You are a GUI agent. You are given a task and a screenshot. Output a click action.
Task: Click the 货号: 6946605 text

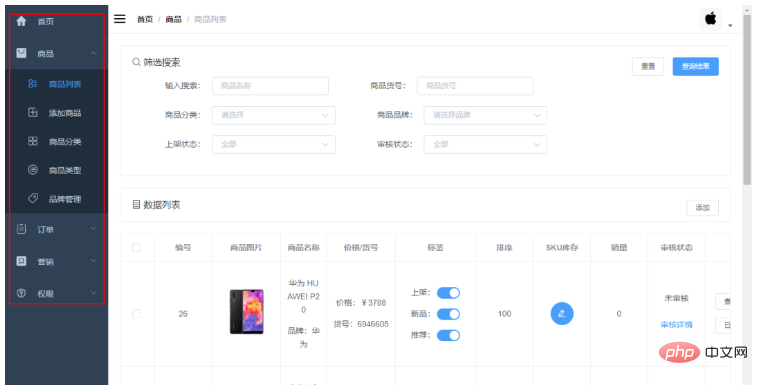[x=361, y=324]
